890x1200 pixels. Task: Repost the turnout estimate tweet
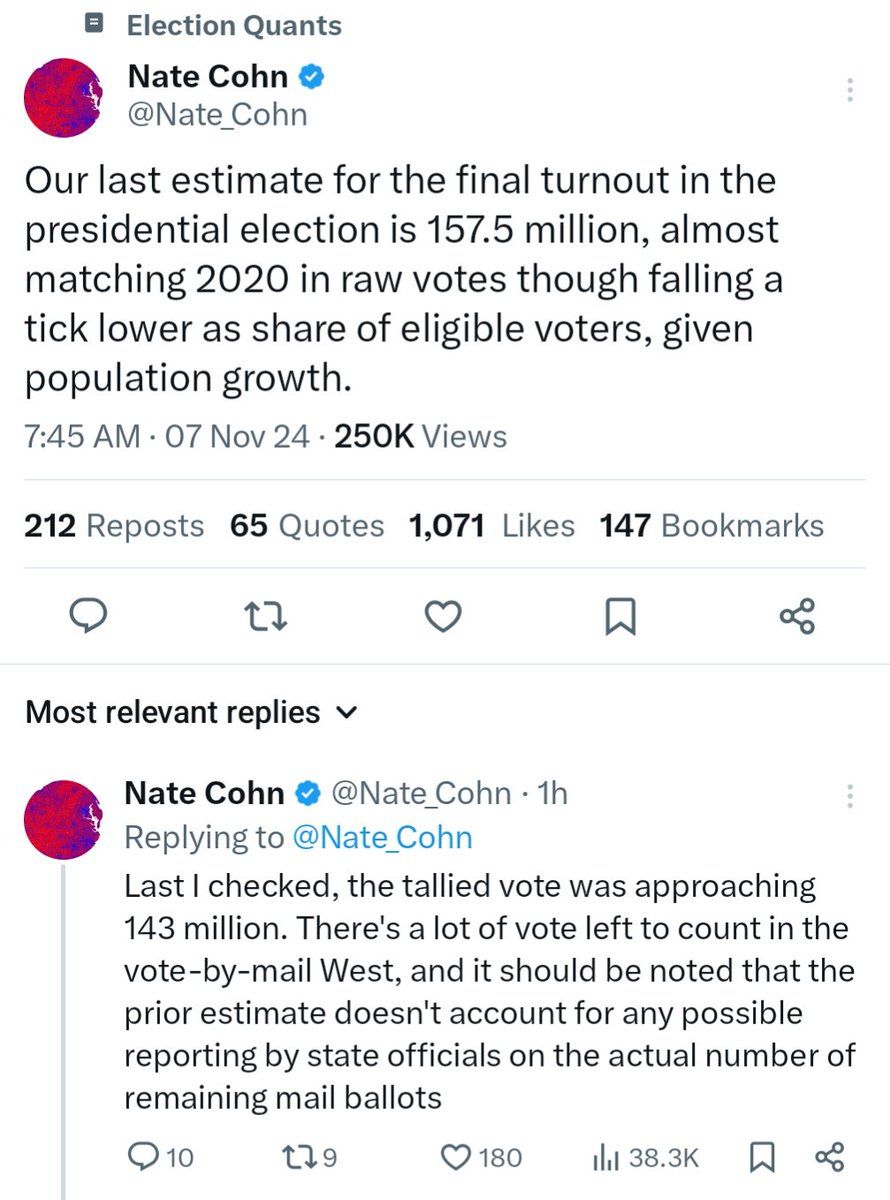[267, 617]
